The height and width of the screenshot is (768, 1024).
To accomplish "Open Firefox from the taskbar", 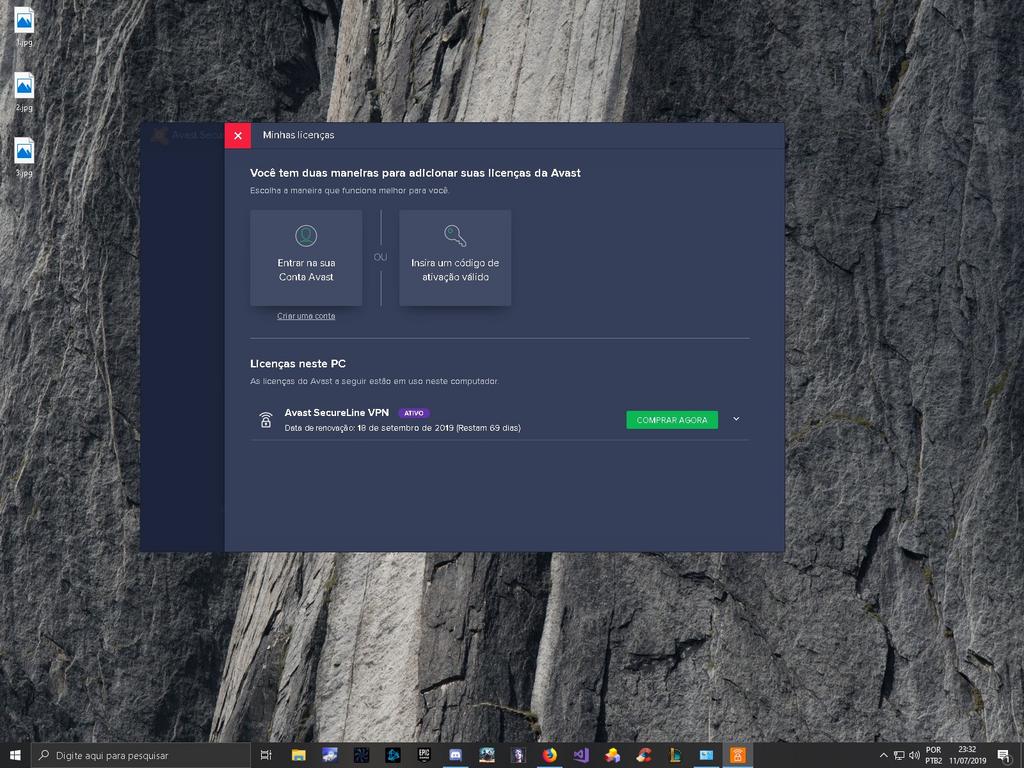I will pyautogui.click(x=549, y=755).
